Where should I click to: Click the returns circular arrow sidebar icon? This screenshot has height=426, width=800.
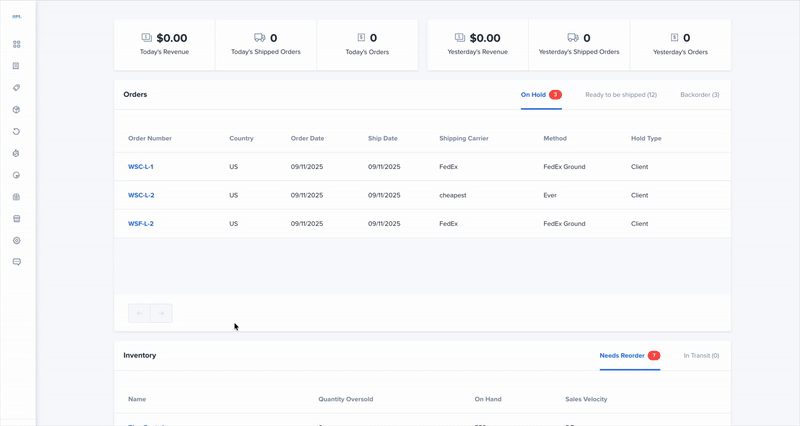click(x=16, y=131)
